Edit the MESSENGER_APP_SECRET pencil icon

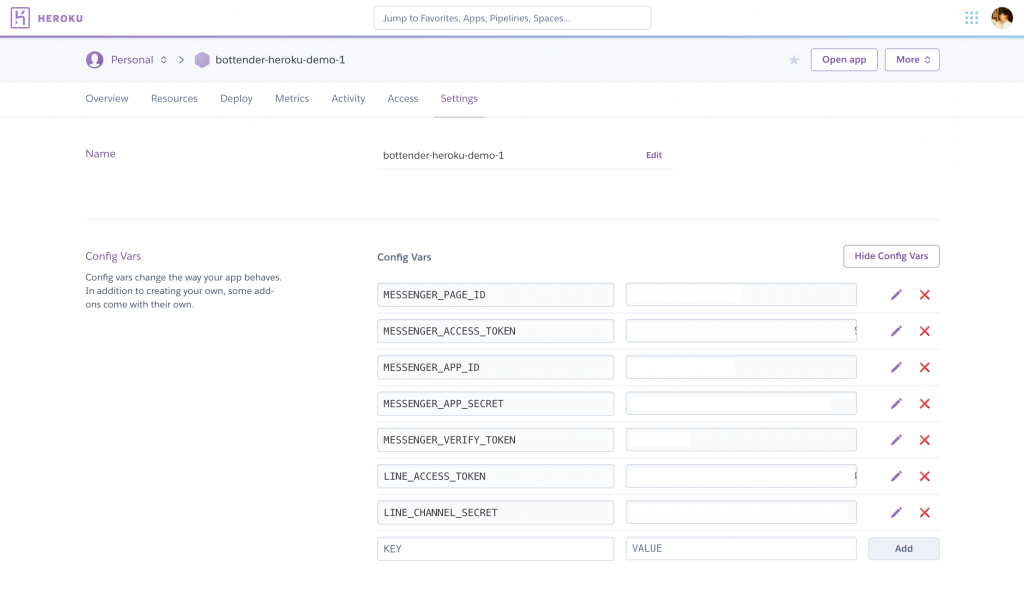(896, 403)
